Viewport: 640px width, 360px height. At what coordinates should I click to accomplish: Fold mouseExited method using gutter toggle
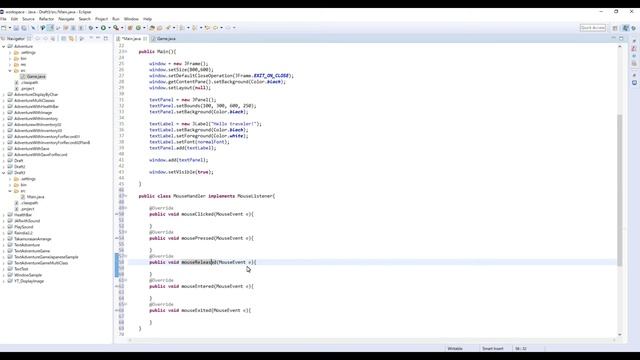point(126,304)
